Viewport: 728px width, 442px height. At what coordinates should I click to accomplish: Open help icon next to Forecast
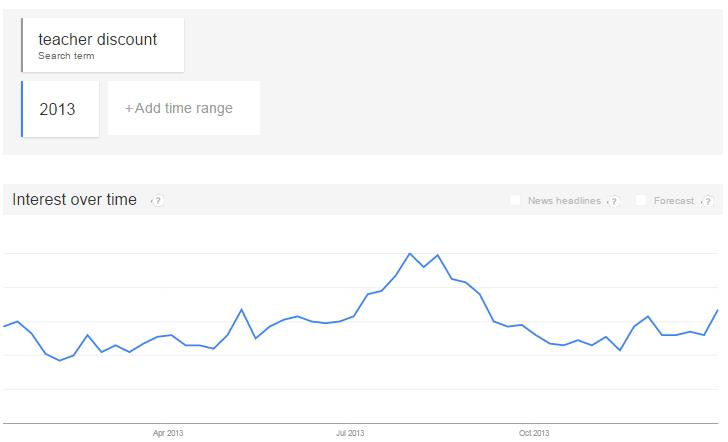708,201
